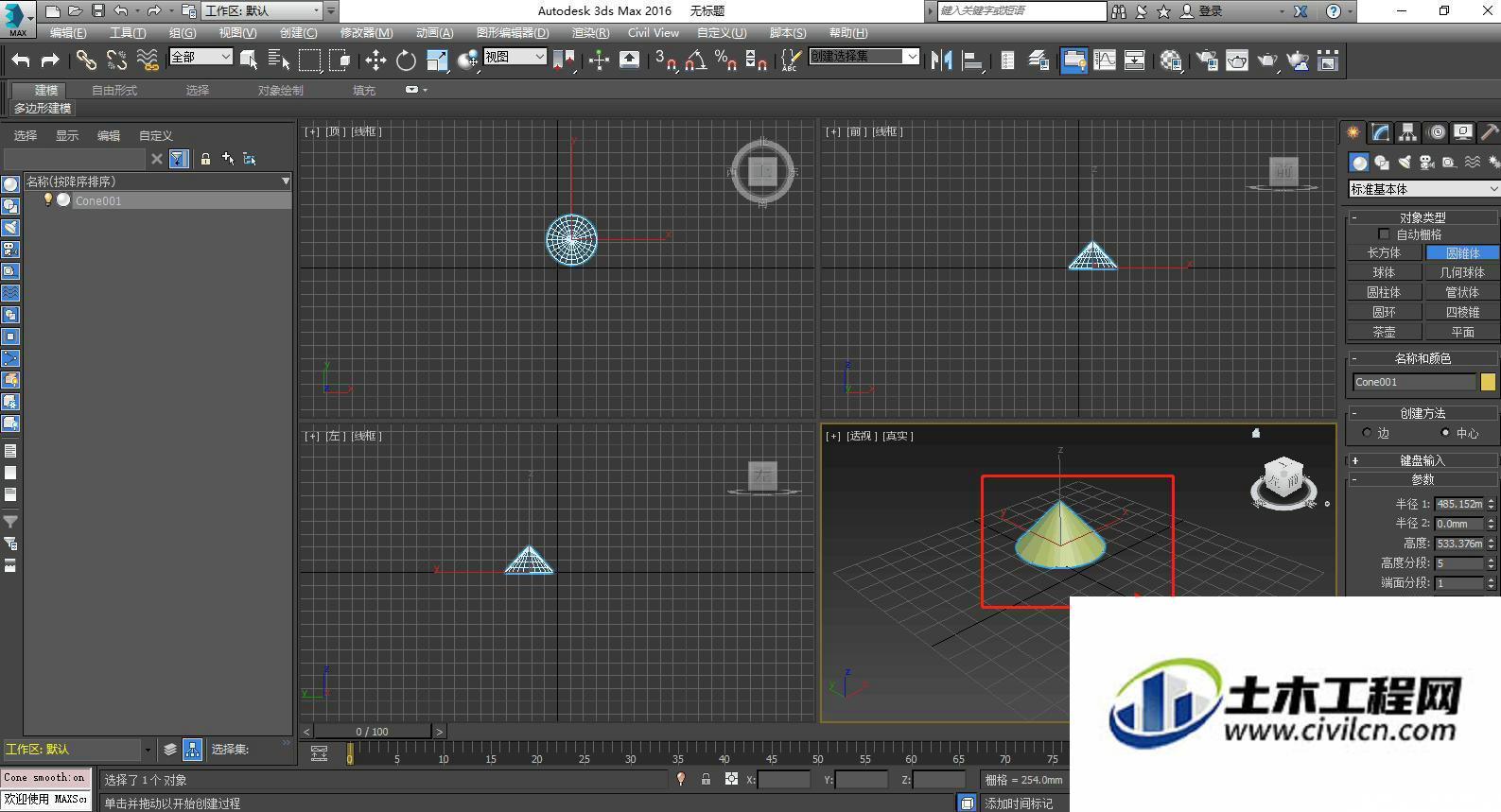Viewport: 1501px width, 812px height.
Task: Render in Autodesk A360 cloud
Action: [1299, 60]
